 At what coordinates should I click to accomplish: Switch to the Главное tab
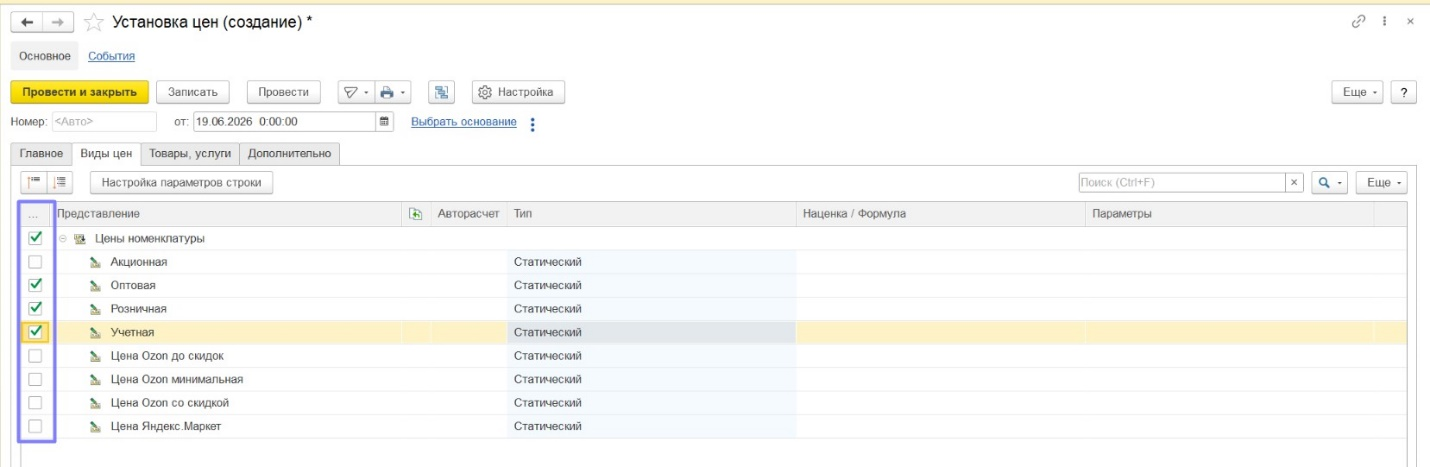tap(41, 154)
